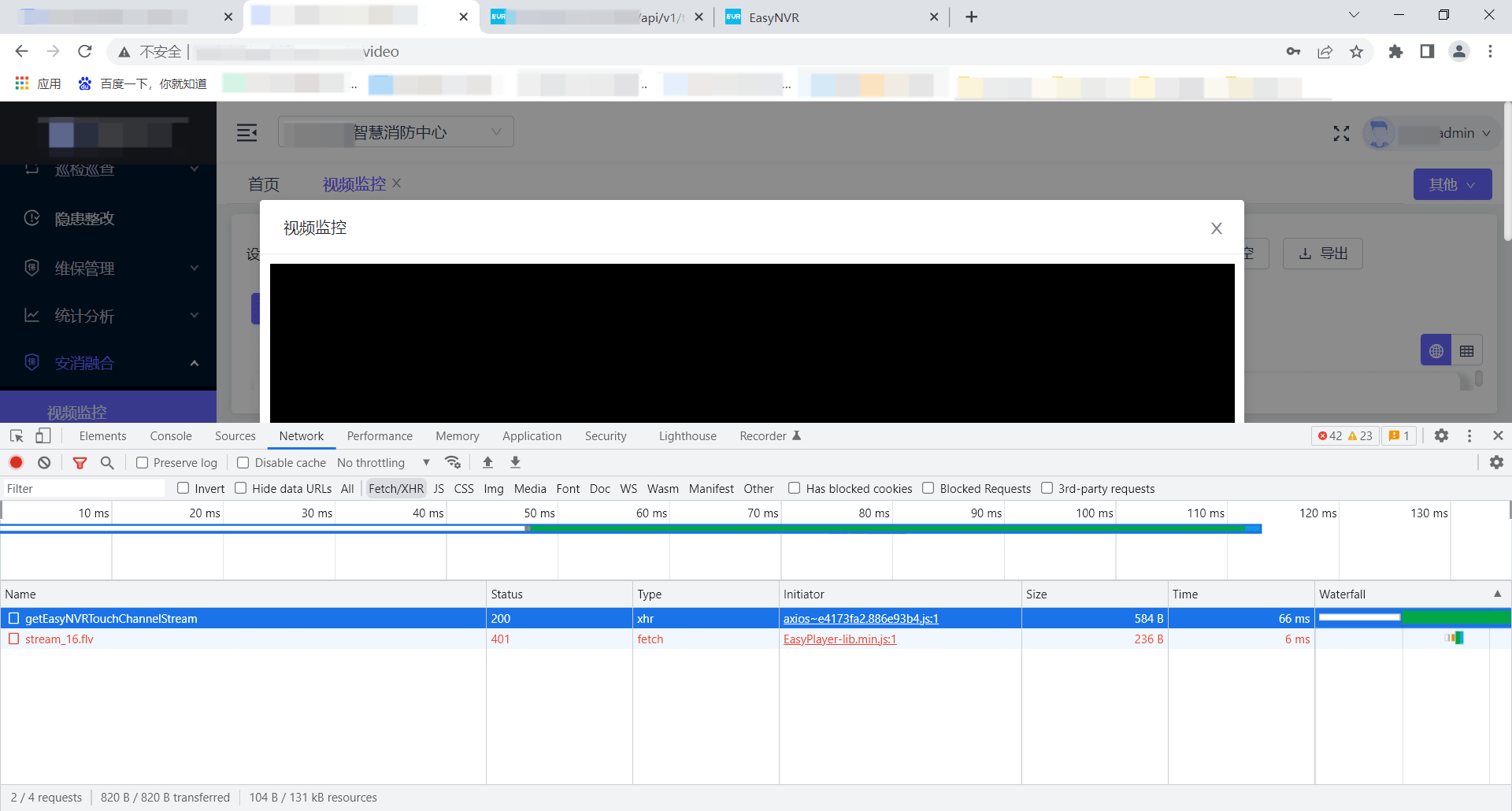Image resolution: width=1512 pixels, height=811 pixels.
Task: Enable the Preserve log checkbox
Action: click(x=143, y=463)
